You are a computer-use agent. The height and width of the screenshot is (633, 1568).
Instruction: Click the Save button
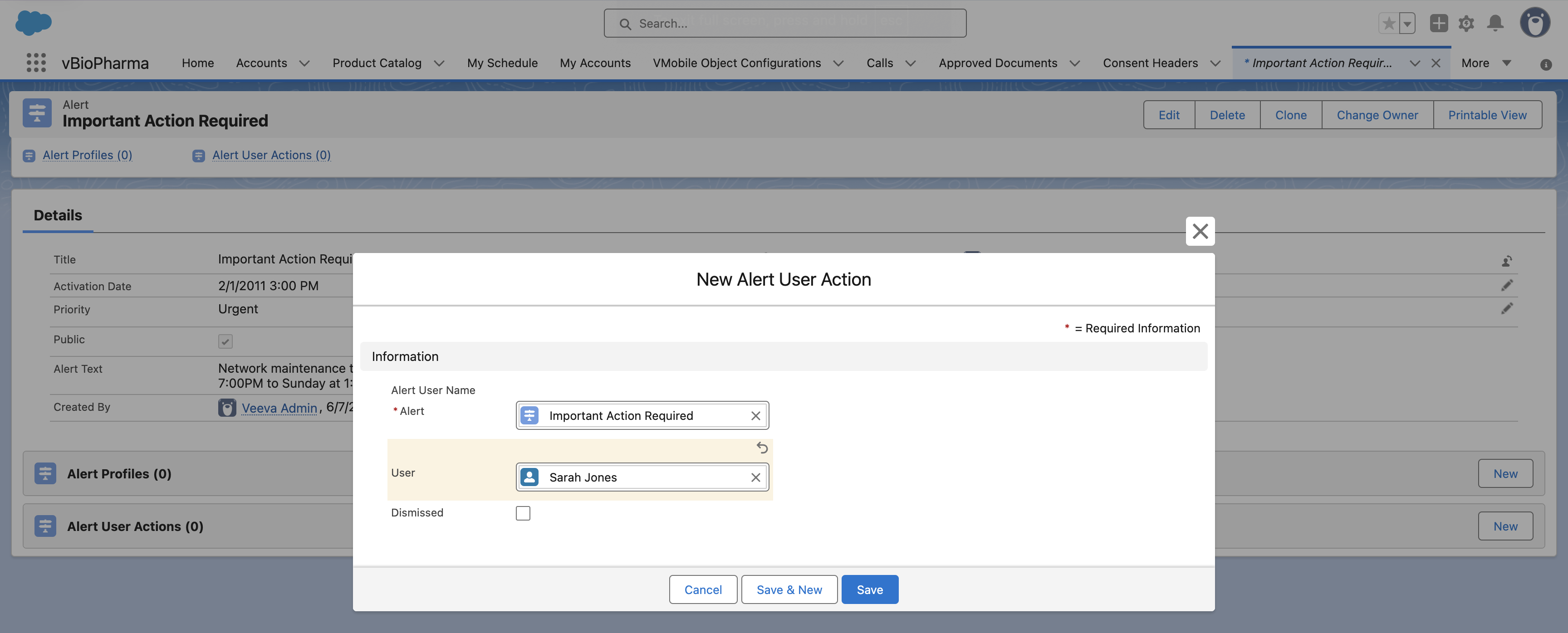point(869,589)
